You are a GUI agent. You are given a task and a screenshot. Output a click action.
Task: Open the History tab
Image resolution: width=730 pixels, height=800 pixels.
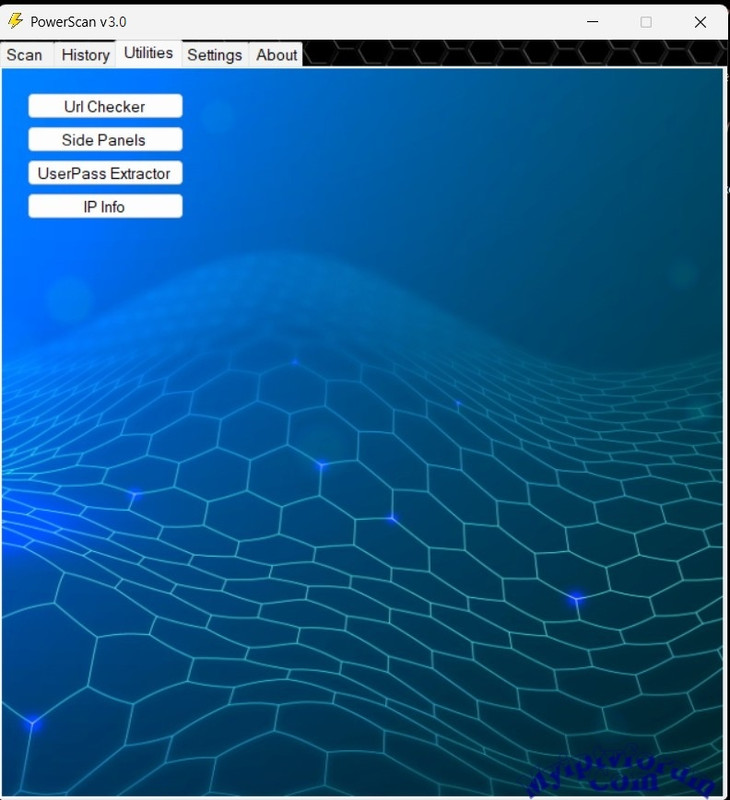pyautogui.click(x=85, y=55)
